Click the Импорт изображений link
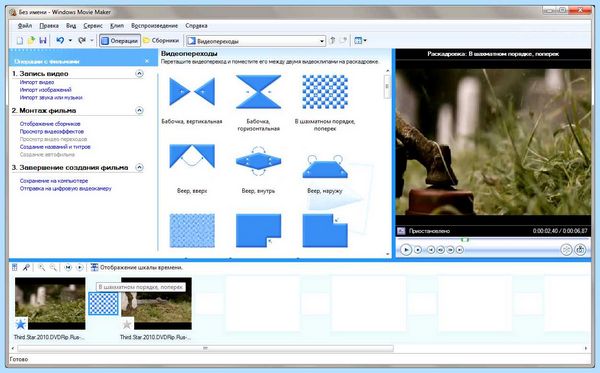Image resolution: width=600 pixels, height=373 pixels. (x=45, y=90)
